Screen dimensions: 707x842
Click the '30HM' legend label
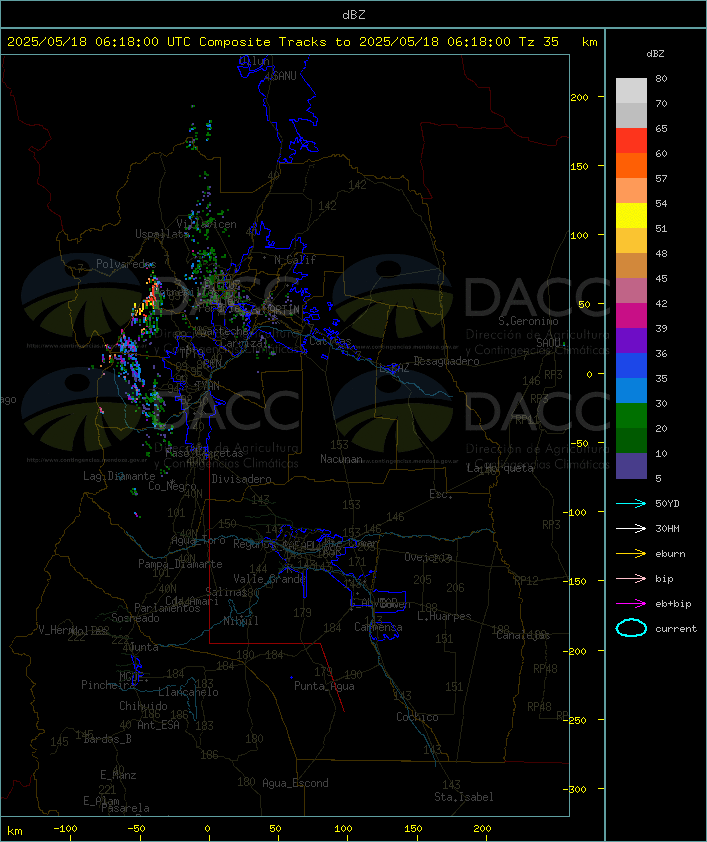(667, 528)
